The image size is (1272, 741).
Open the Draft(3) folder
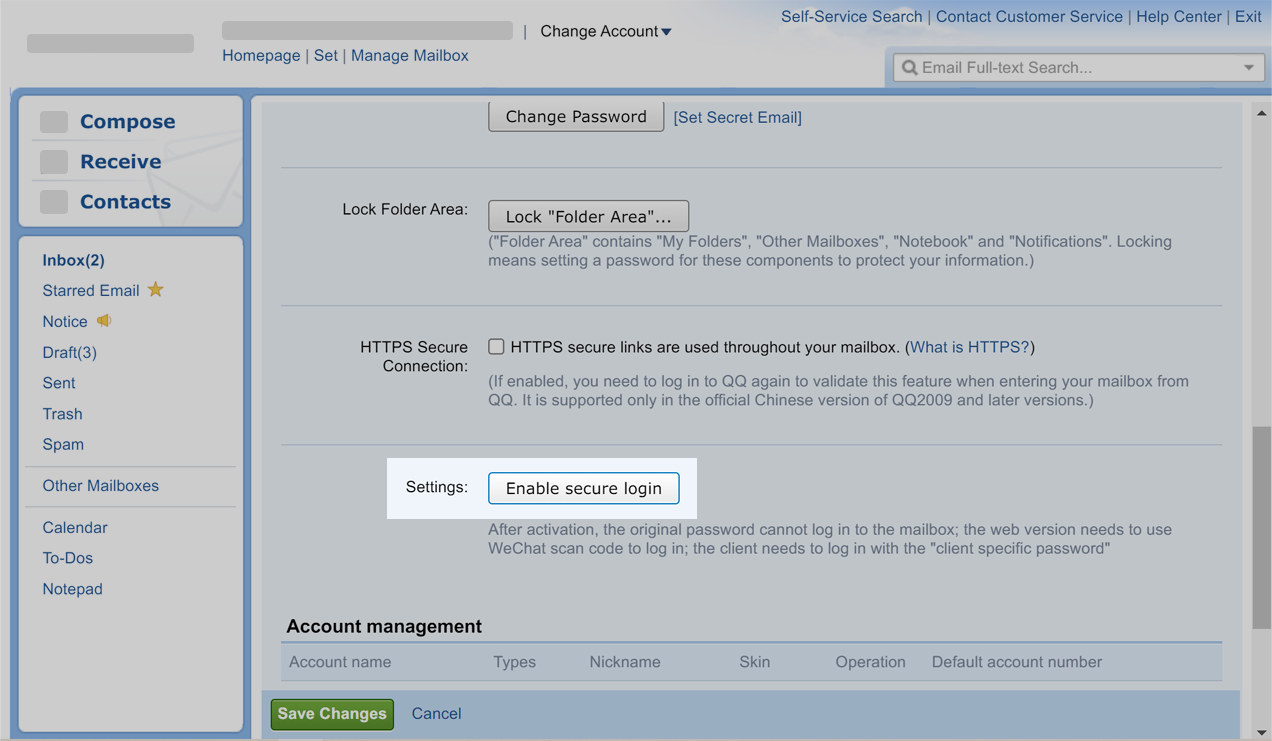(69, 352)
